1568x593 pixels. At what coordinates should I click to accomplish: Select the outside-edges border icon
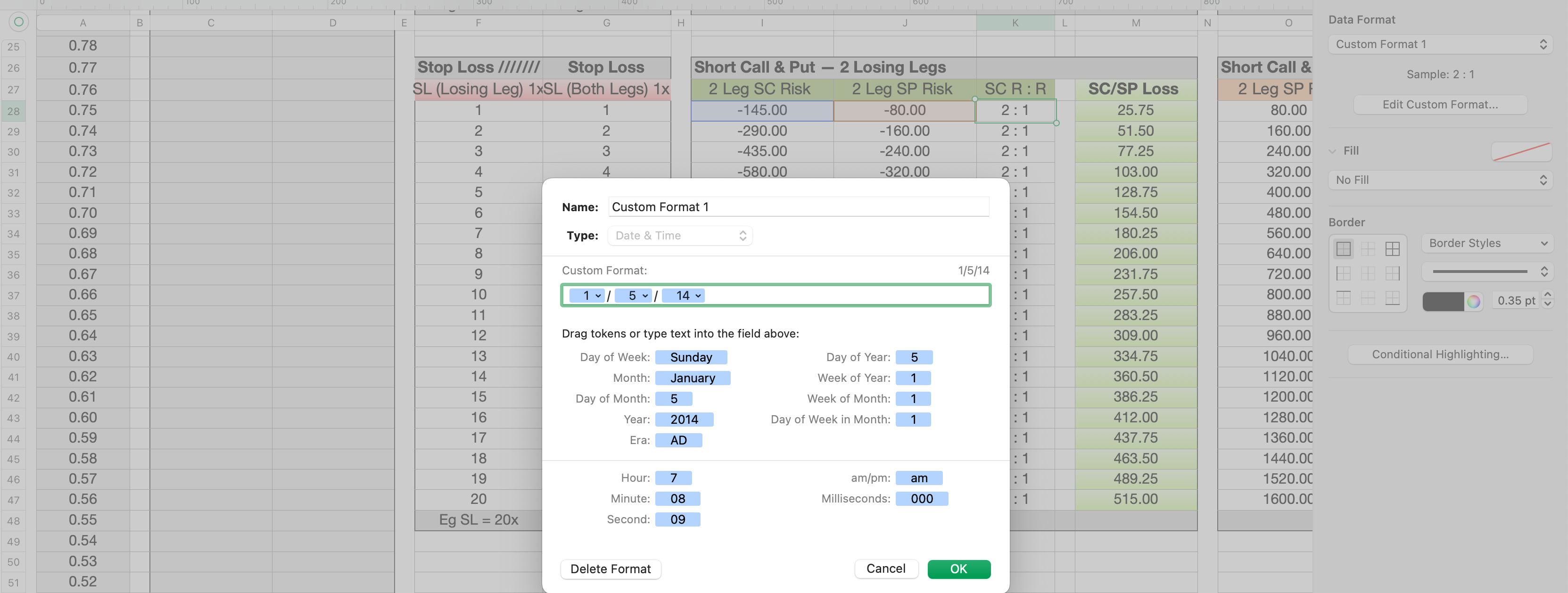tap(1343, 248)
